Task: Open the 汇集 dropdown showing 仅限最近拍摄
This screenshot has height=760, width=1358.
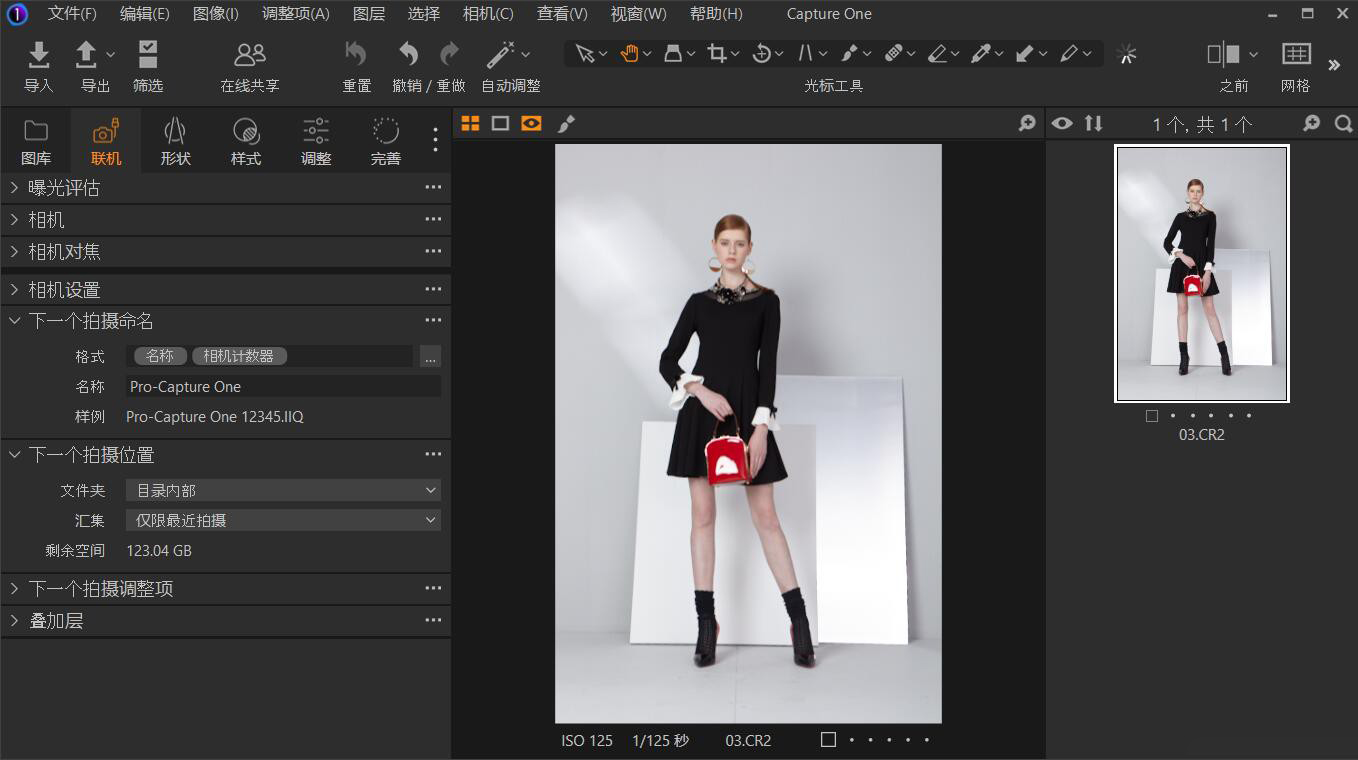Action: pos(283,520)
